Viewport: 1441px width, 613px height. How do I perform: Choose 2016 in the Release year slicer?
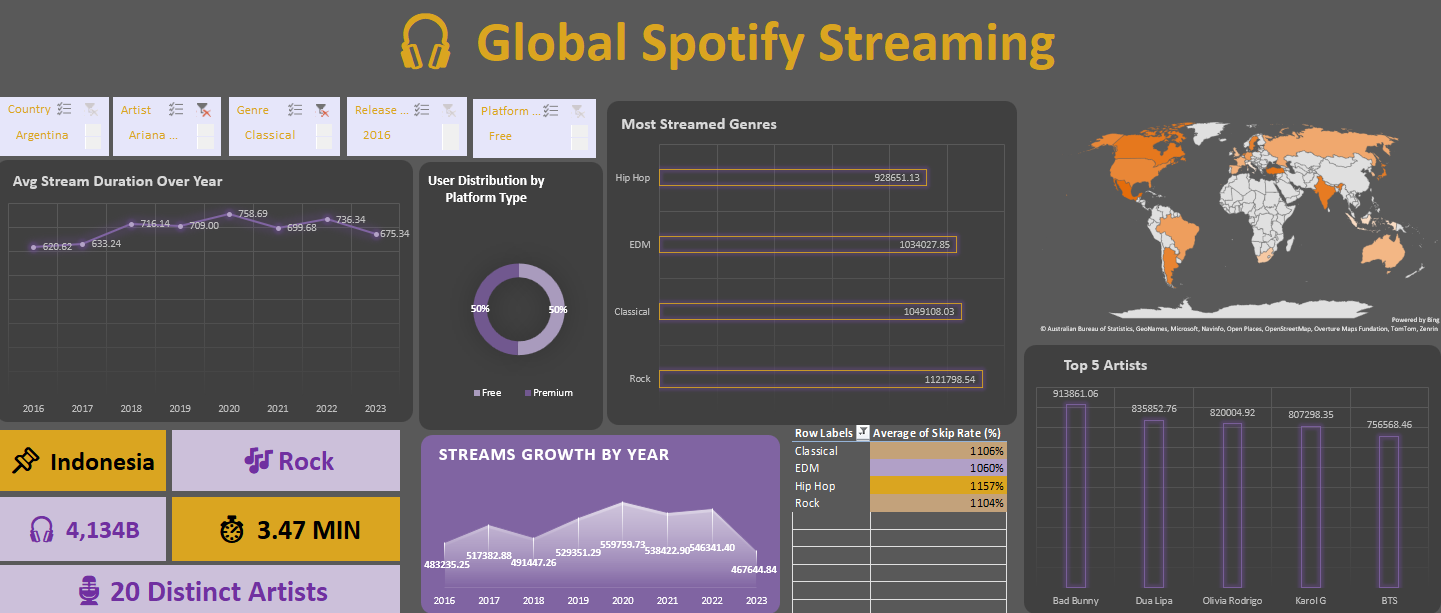pyautogui.click(x=377, y=135)
